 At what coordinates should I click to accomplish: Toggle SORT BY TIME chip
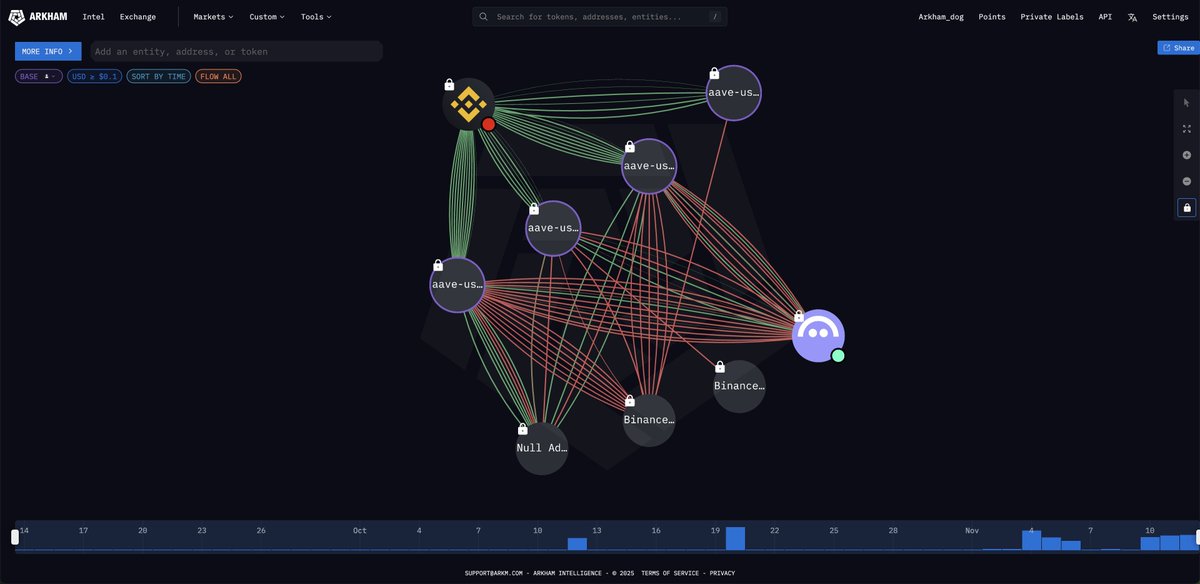click(x=158, y=76)
